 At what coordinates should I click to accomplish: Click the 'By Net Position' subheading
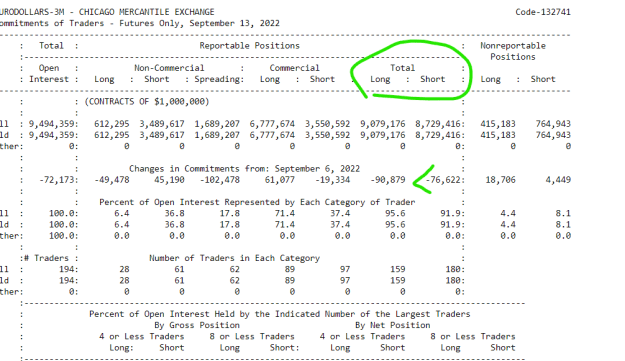[393, 325]
